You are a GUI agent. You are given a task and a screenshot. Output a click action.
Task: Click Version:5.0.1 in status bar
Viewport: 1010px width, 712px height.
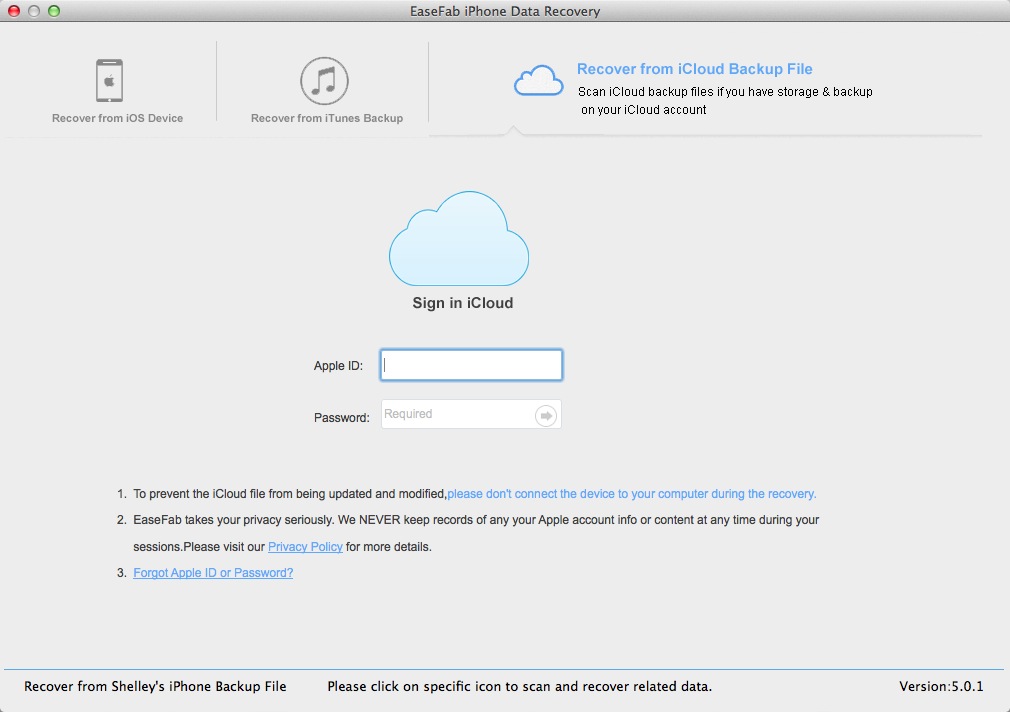(941, 686)
